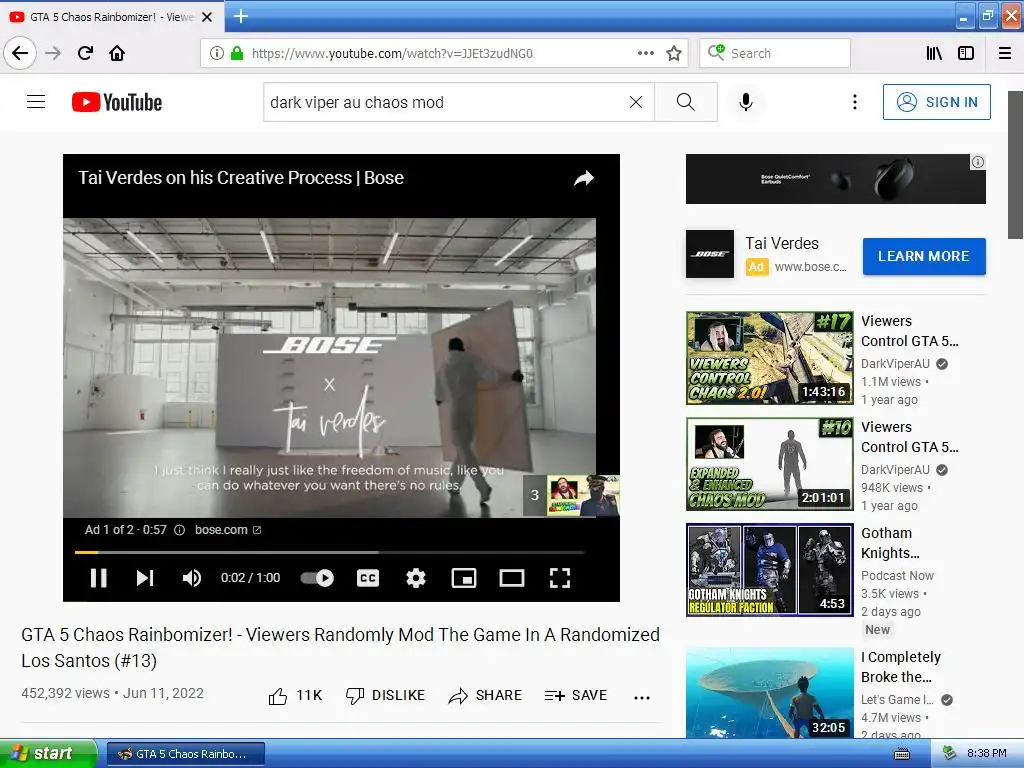
Task: Pause the video playback
Action: 99,578
